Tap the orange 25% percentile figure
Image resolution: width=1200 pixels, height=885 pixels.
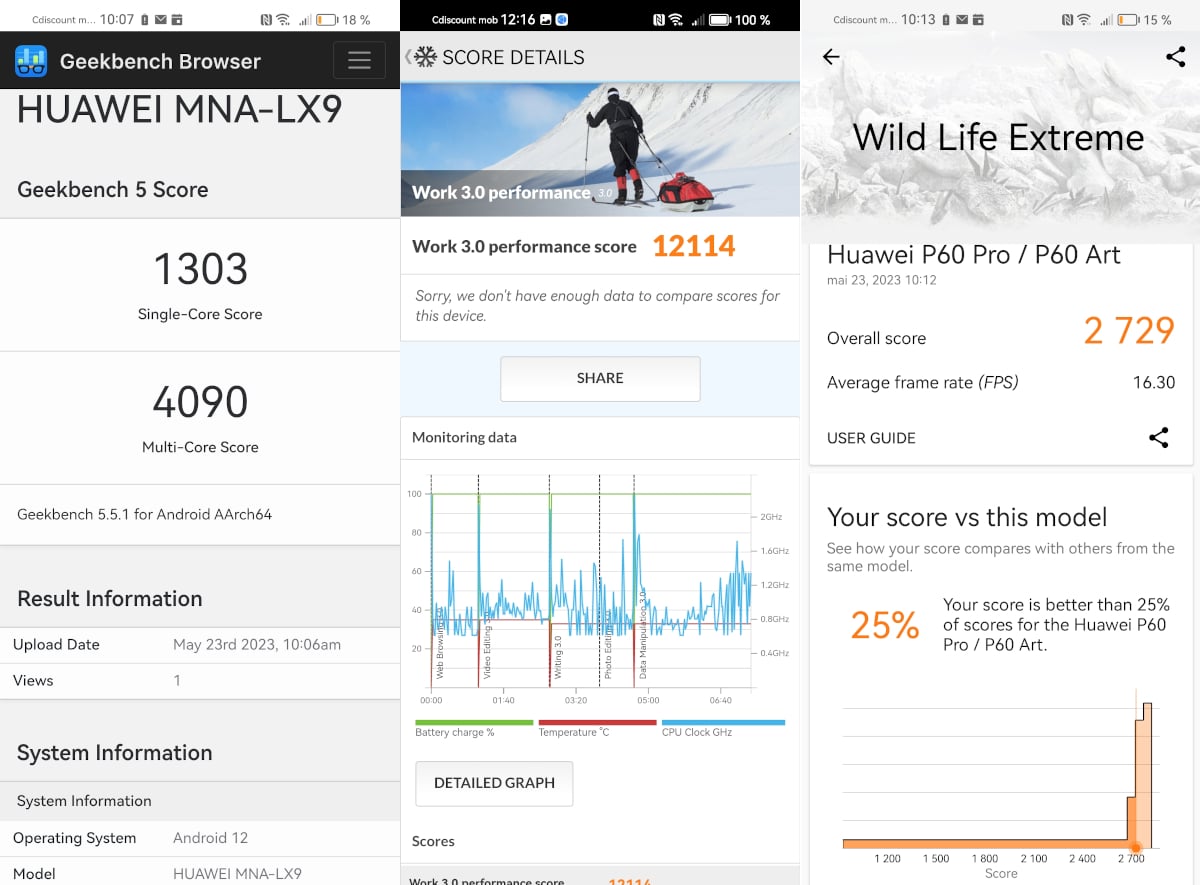point(885,625)
